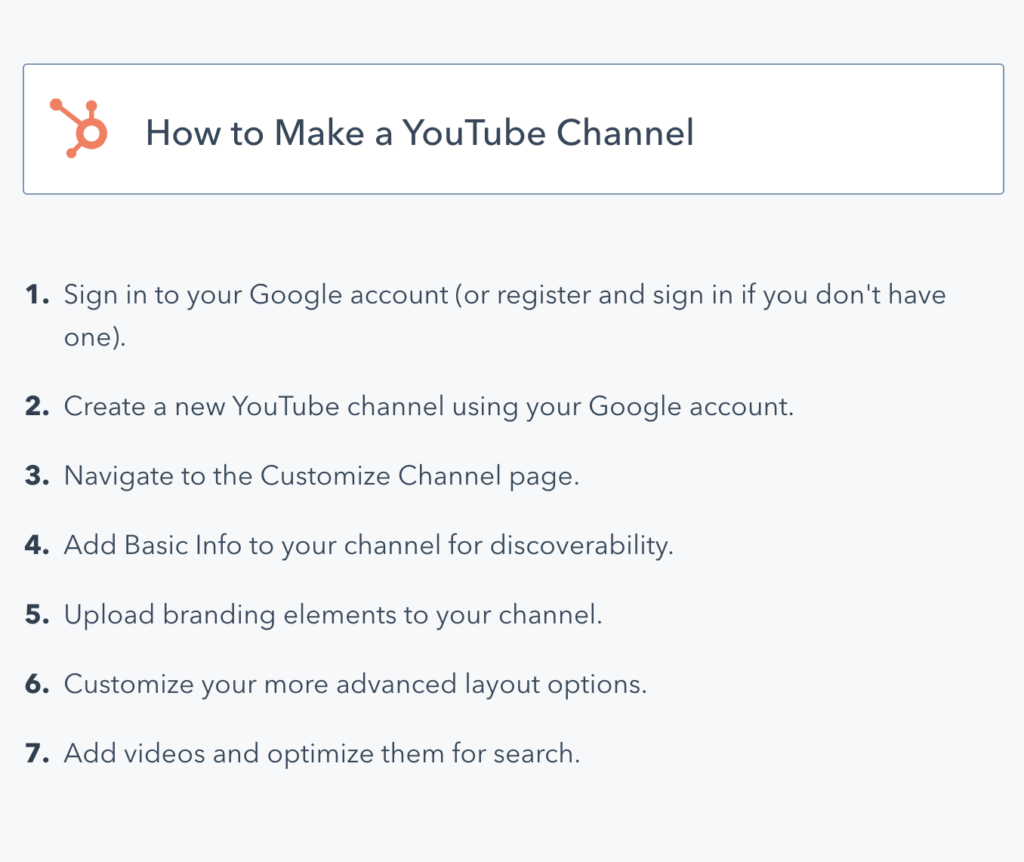Click the "How to Make a YouTube Channel" heading
1024x862 pixels.
click(419, 132)
